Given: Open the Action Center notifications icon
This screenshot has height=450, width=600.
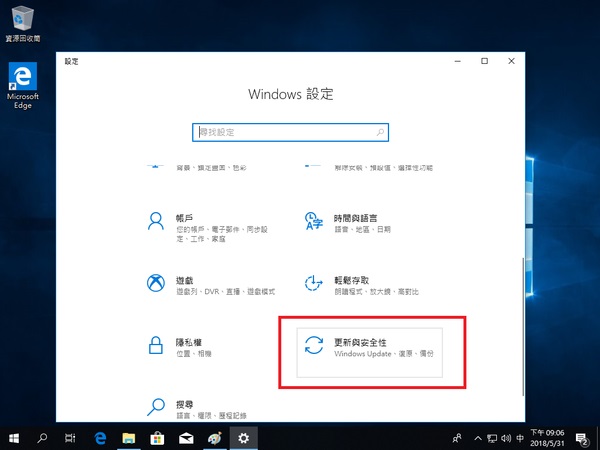Looking at the screenshot, I should pos(582,439).
